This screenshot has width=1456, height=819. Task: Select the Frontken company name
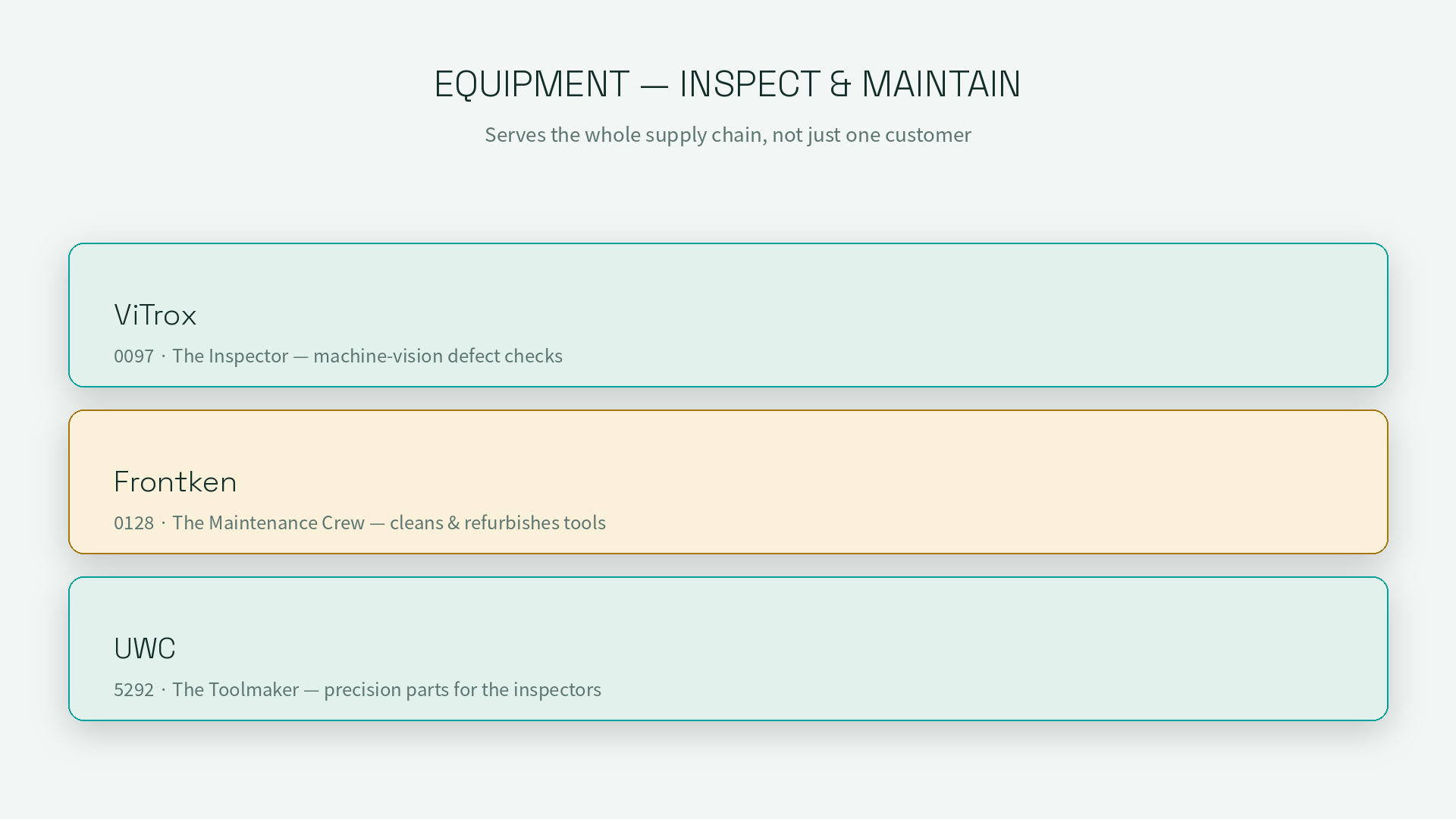pyautogui.click(x=175, y=482)
